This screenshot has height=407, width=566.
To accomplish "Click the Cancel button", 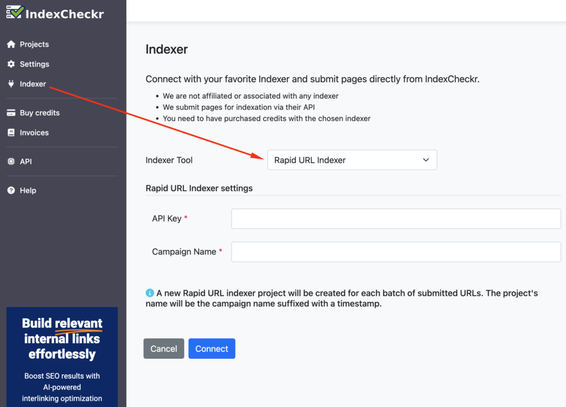I will point(164,349).
